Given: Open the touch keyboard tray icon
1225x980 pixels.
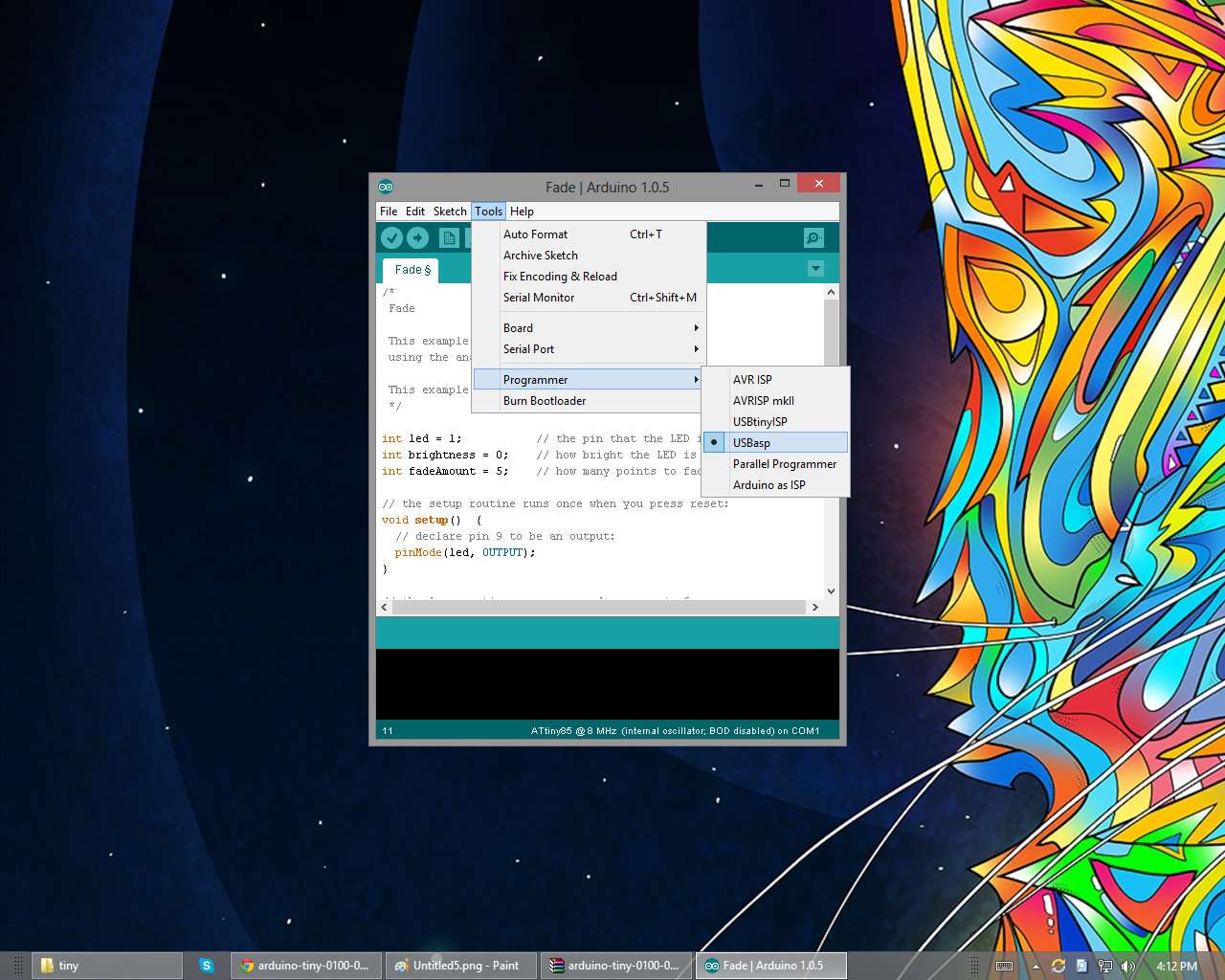Looking at the screenshot, I should pos(1004,967).
